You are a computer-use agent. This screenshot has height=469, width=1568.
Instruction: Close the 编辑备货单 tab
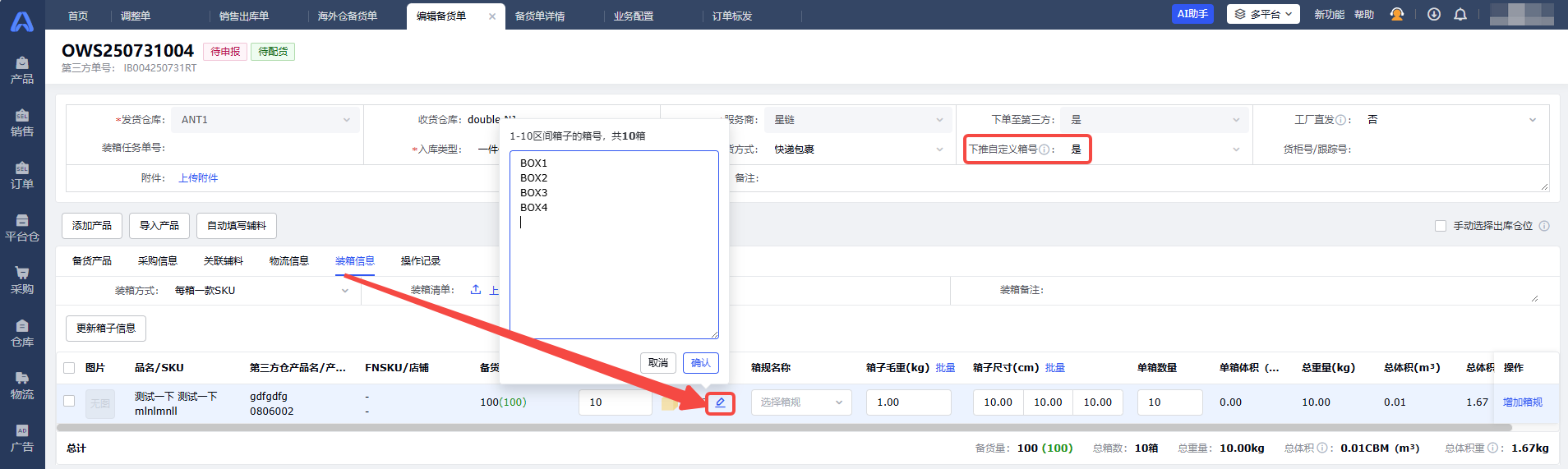point(492,16)
